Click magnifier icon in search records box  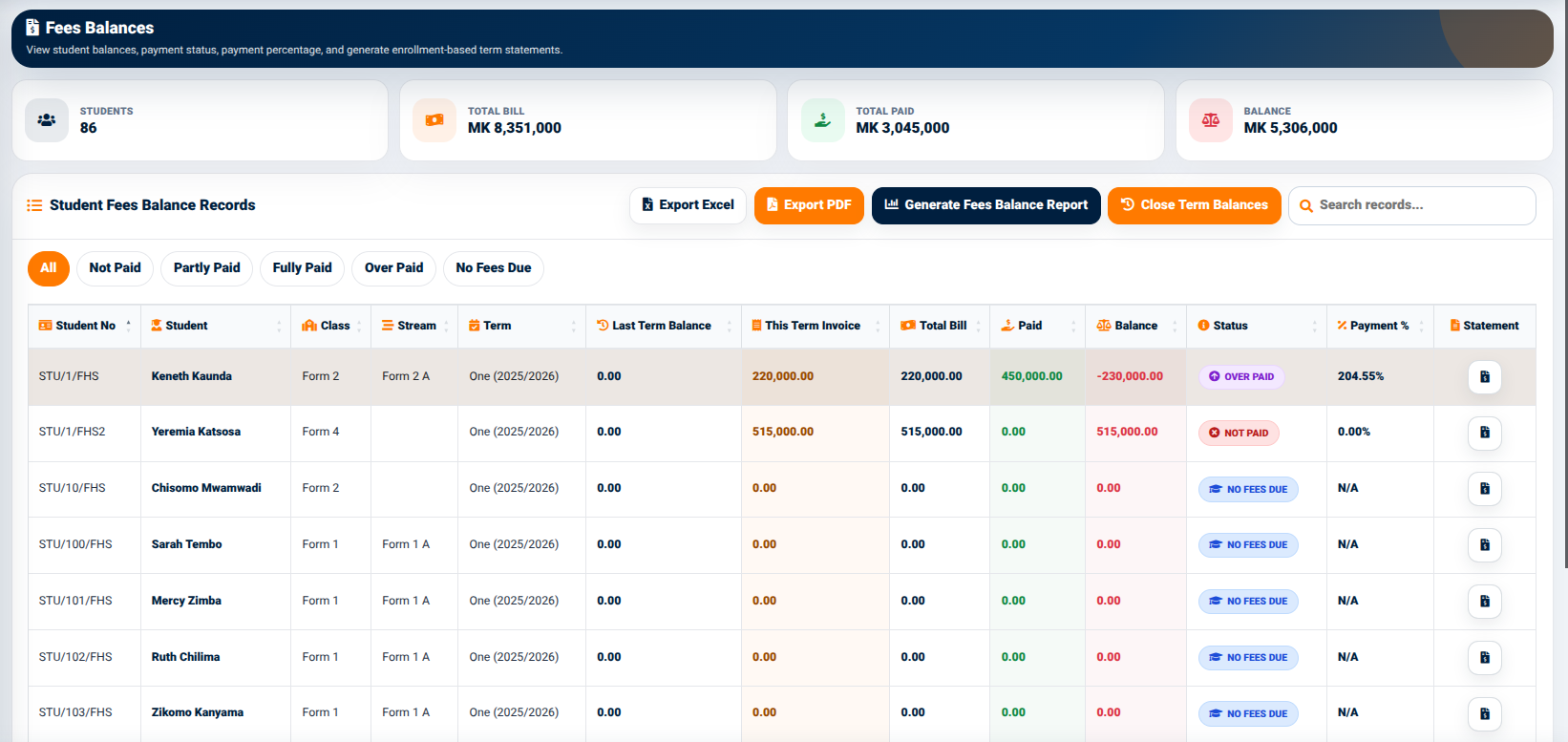tap(1305, 205)
